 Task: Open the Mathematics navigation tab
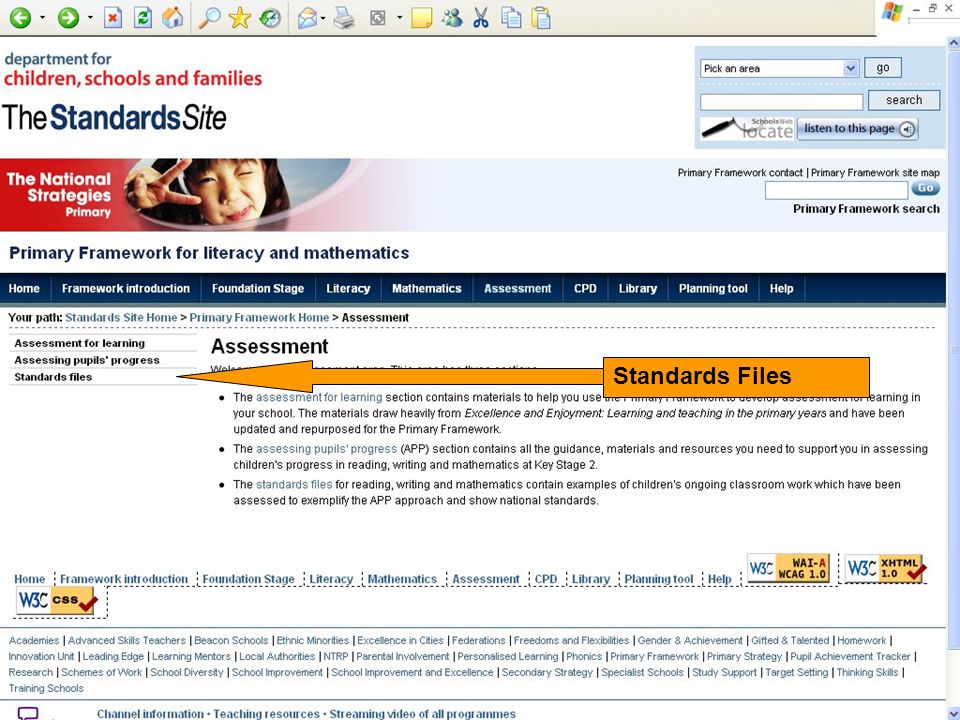(427, 288)
